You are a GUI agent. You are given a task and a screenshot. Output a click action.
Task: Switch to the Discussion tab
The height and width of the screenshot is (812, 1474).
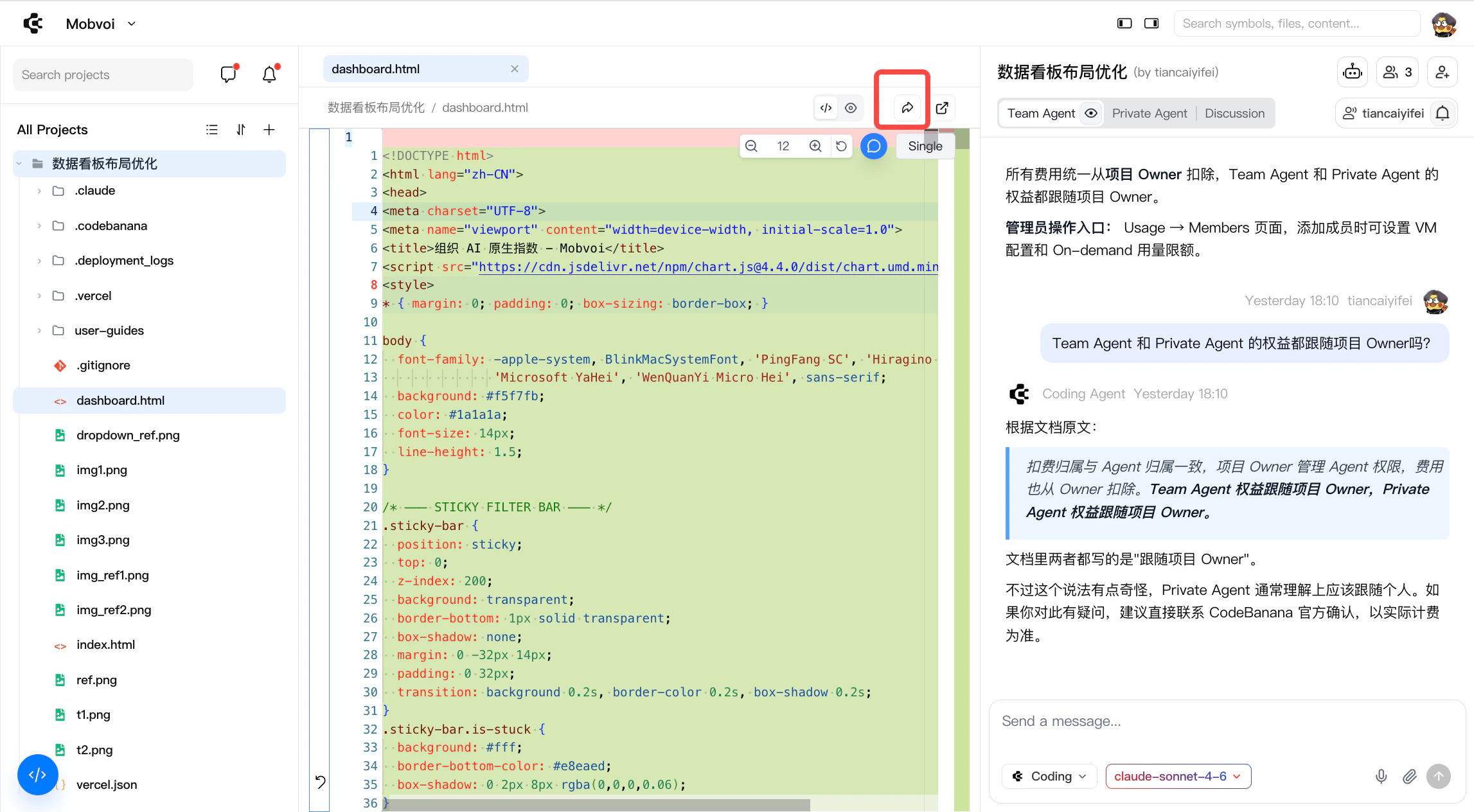coord(1234,113)
